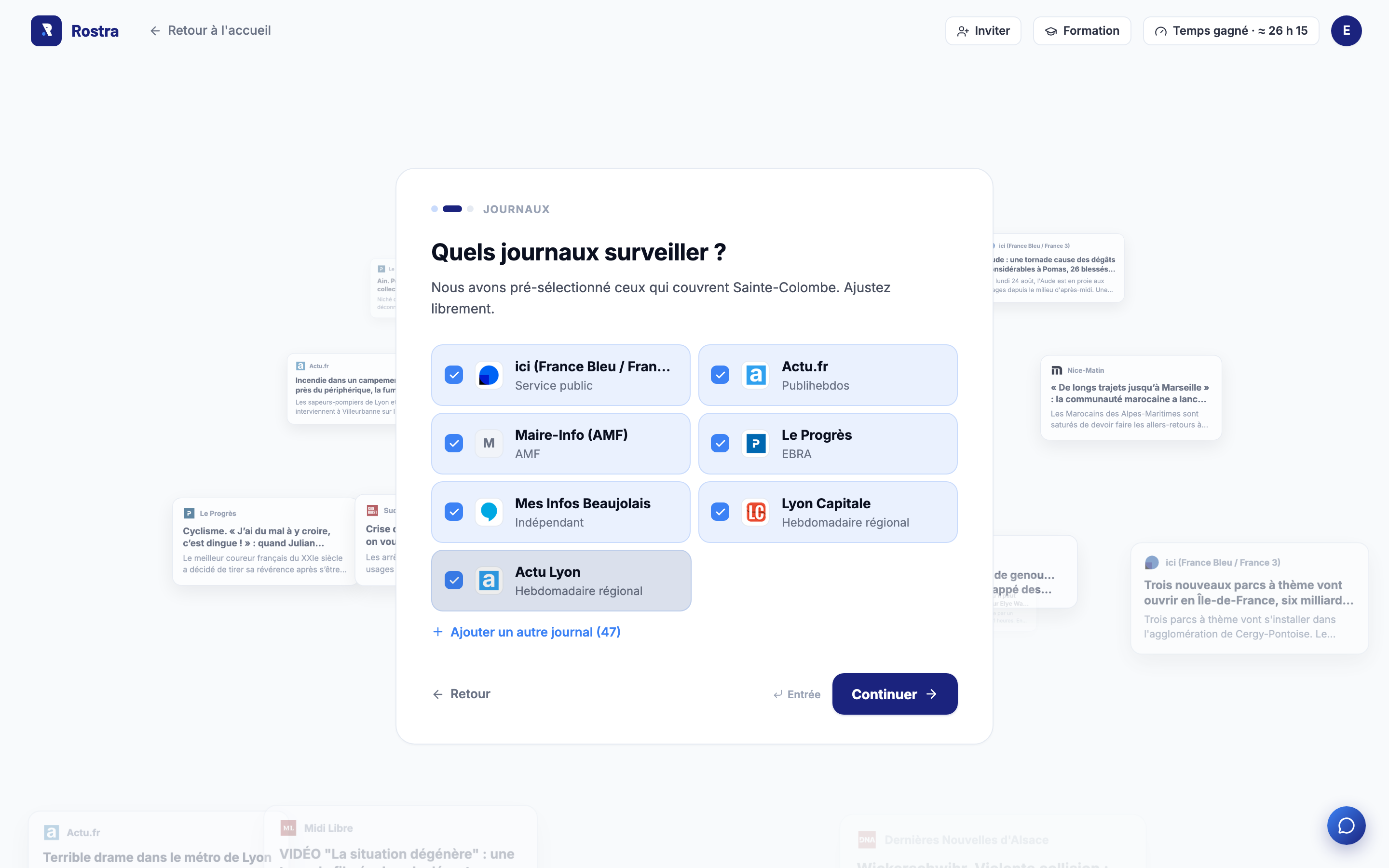Uncheck the Le Progrès checkbox
Image resolution: width=1389 pixels, height=868 pixels.
point(721,444)
